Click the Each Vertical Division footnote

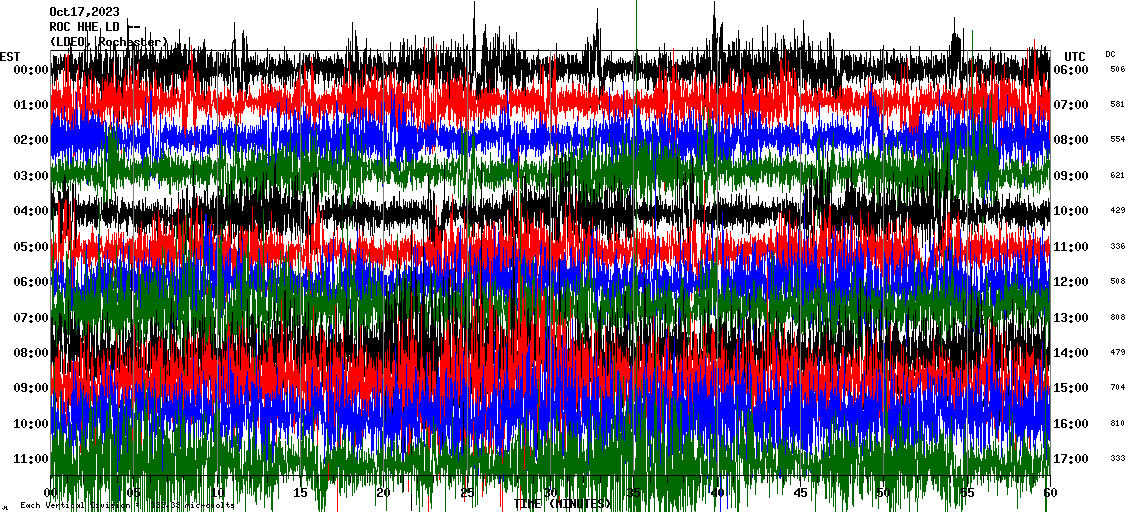(127, 505)
